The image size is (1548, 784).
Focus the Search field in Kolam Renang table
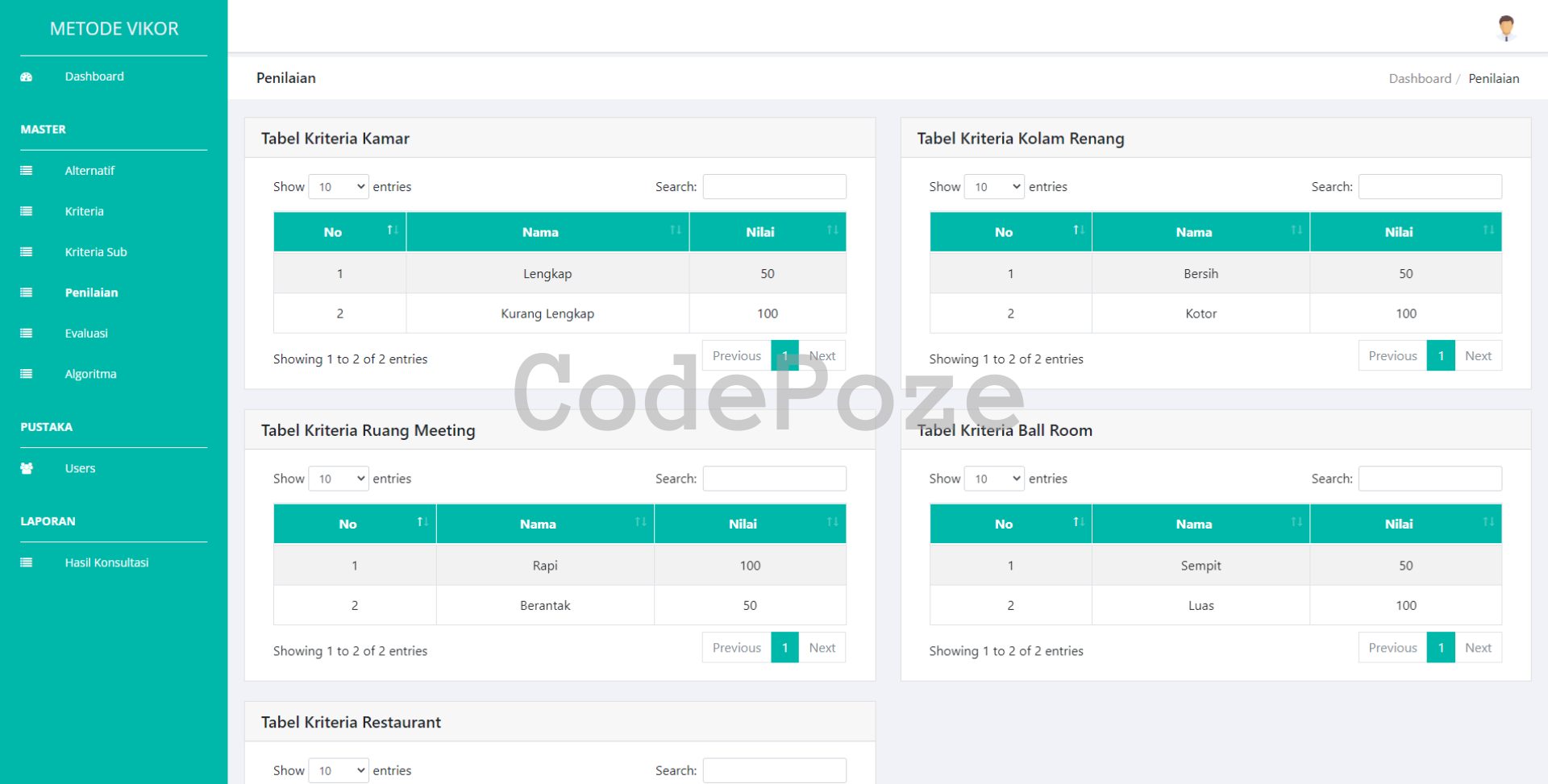pos(1429,187)
